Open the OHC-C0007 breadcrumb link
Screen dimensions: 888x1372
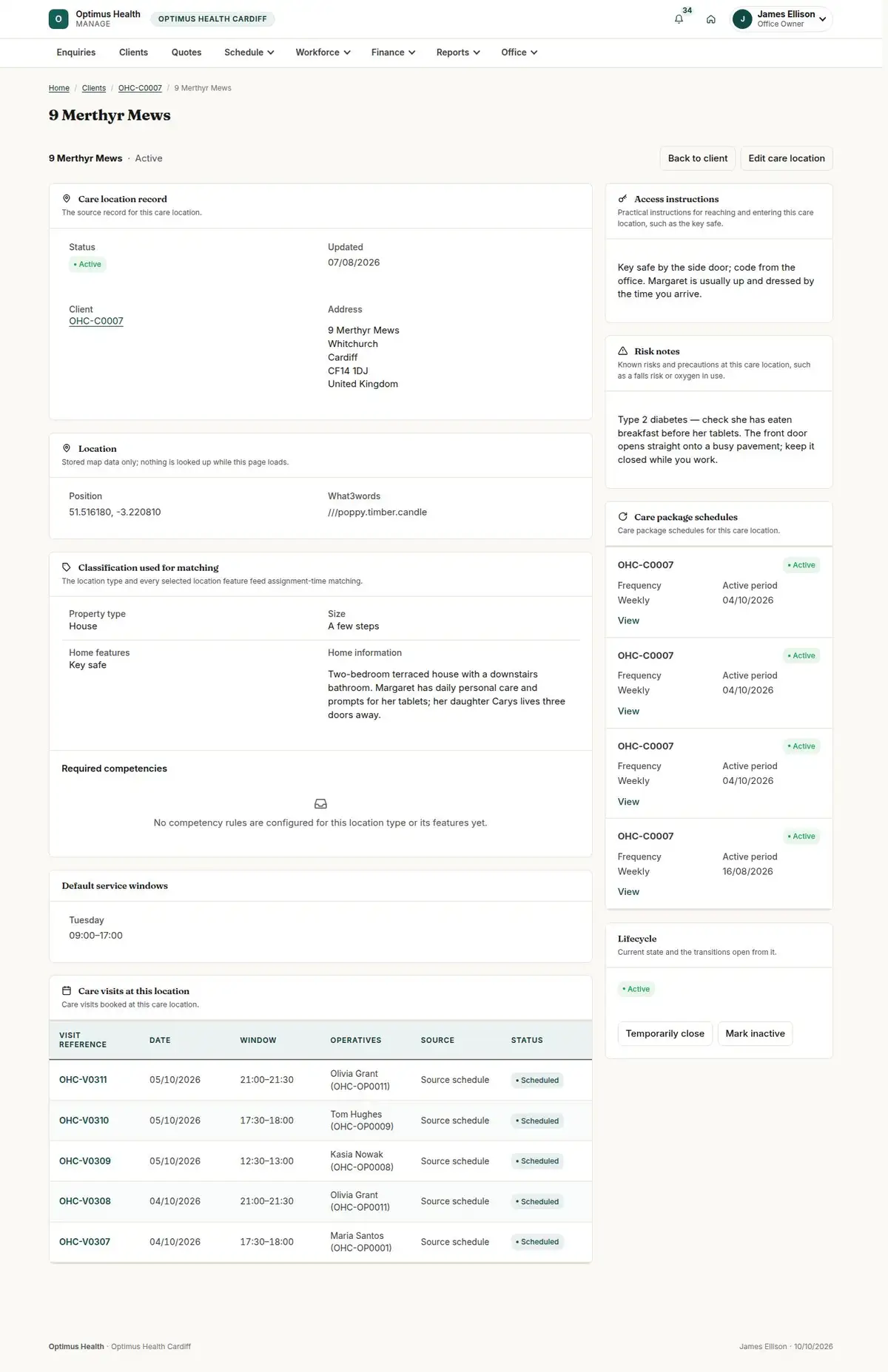tap(140, 88)
